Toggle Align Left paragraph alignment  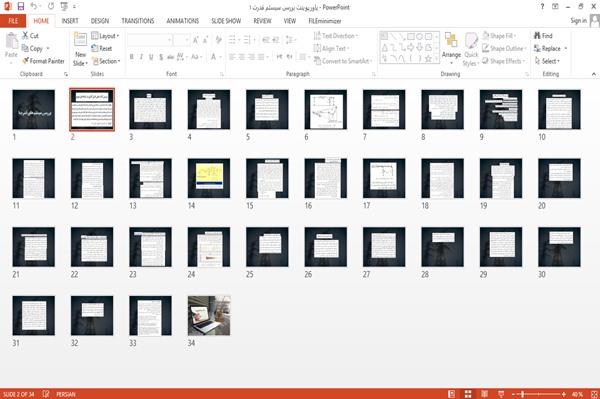(232, 57)
